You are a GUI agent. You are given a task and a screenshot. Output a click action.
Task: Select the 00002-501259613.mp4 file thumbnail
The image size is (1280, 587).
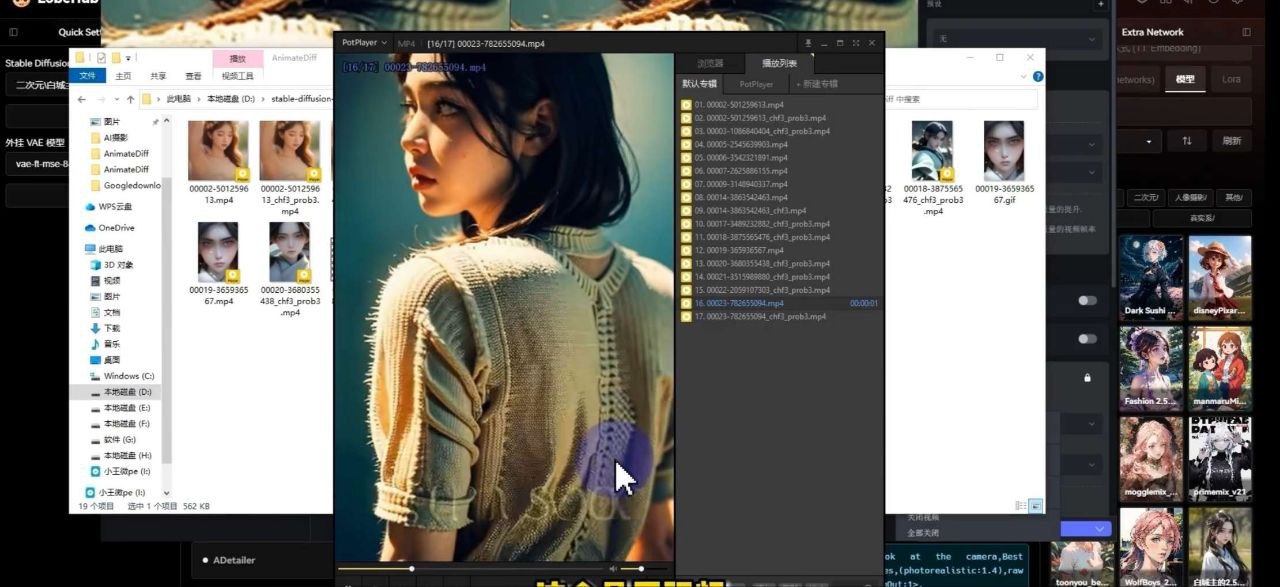coord(218,151)
